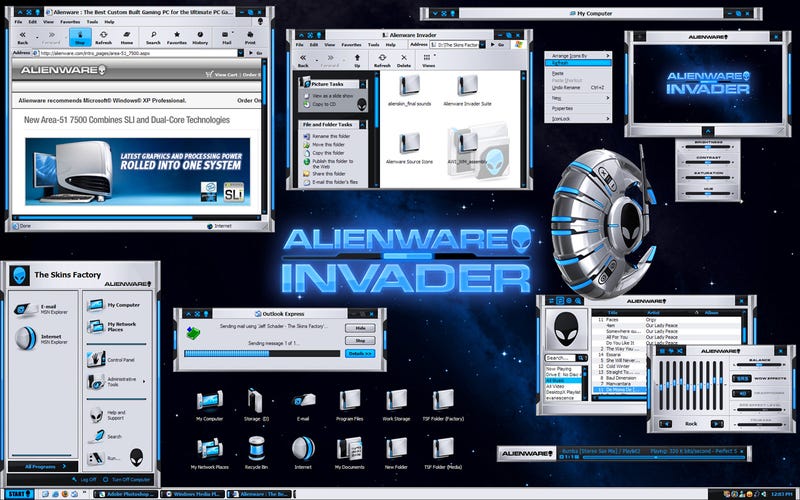Expand All Programs in Start menu
Image resolution: width=800 pixels, height=500 pixels.
click(44, 466)
